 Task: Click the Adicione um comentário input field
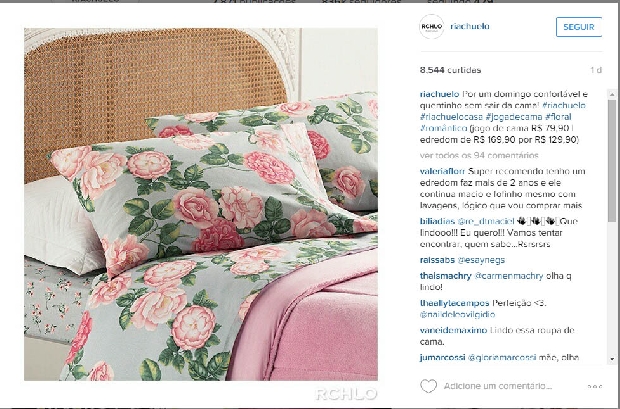[x=497, y=386]
